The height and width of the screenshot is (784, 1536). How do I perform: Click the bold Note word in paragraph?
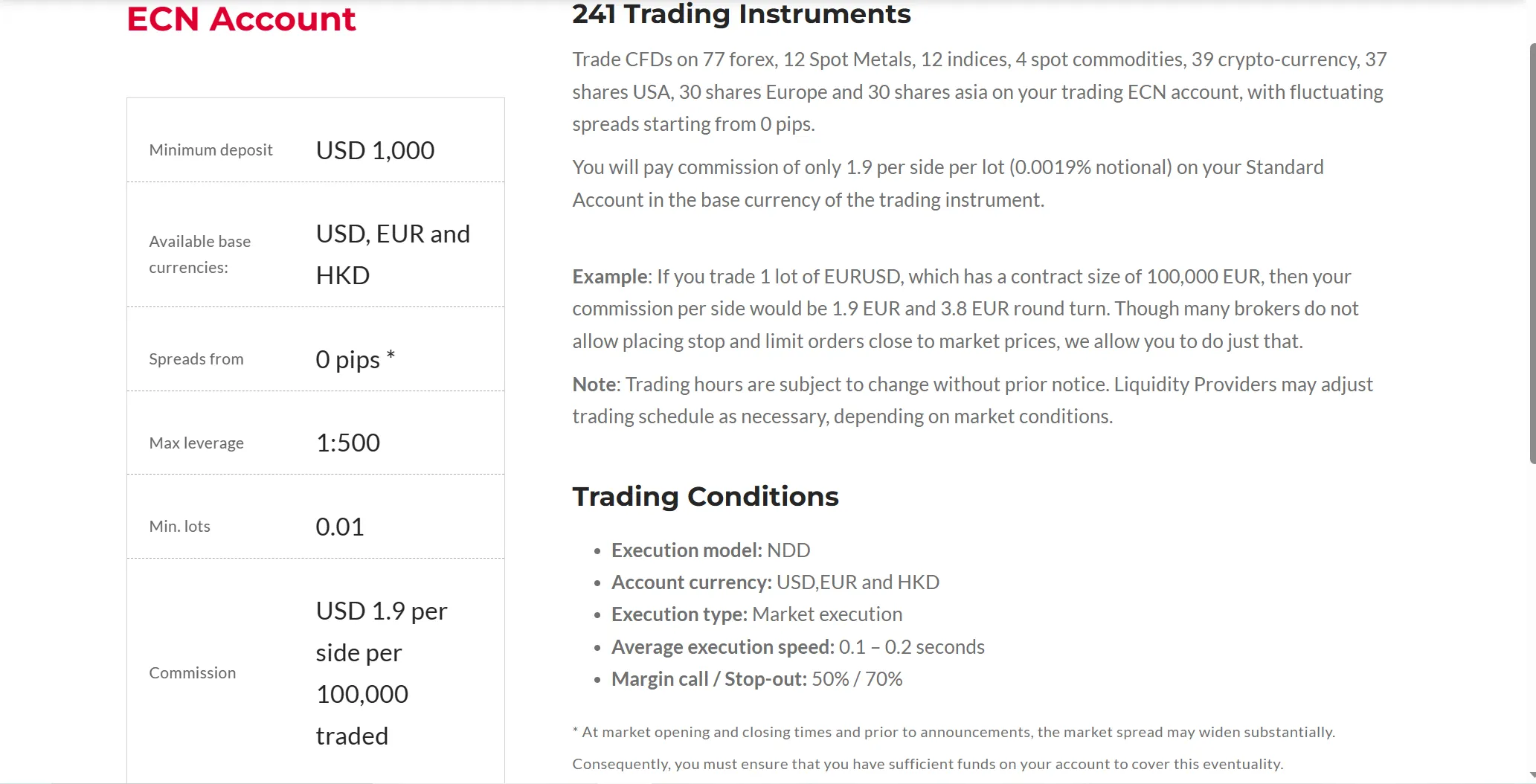pos(594,385)
